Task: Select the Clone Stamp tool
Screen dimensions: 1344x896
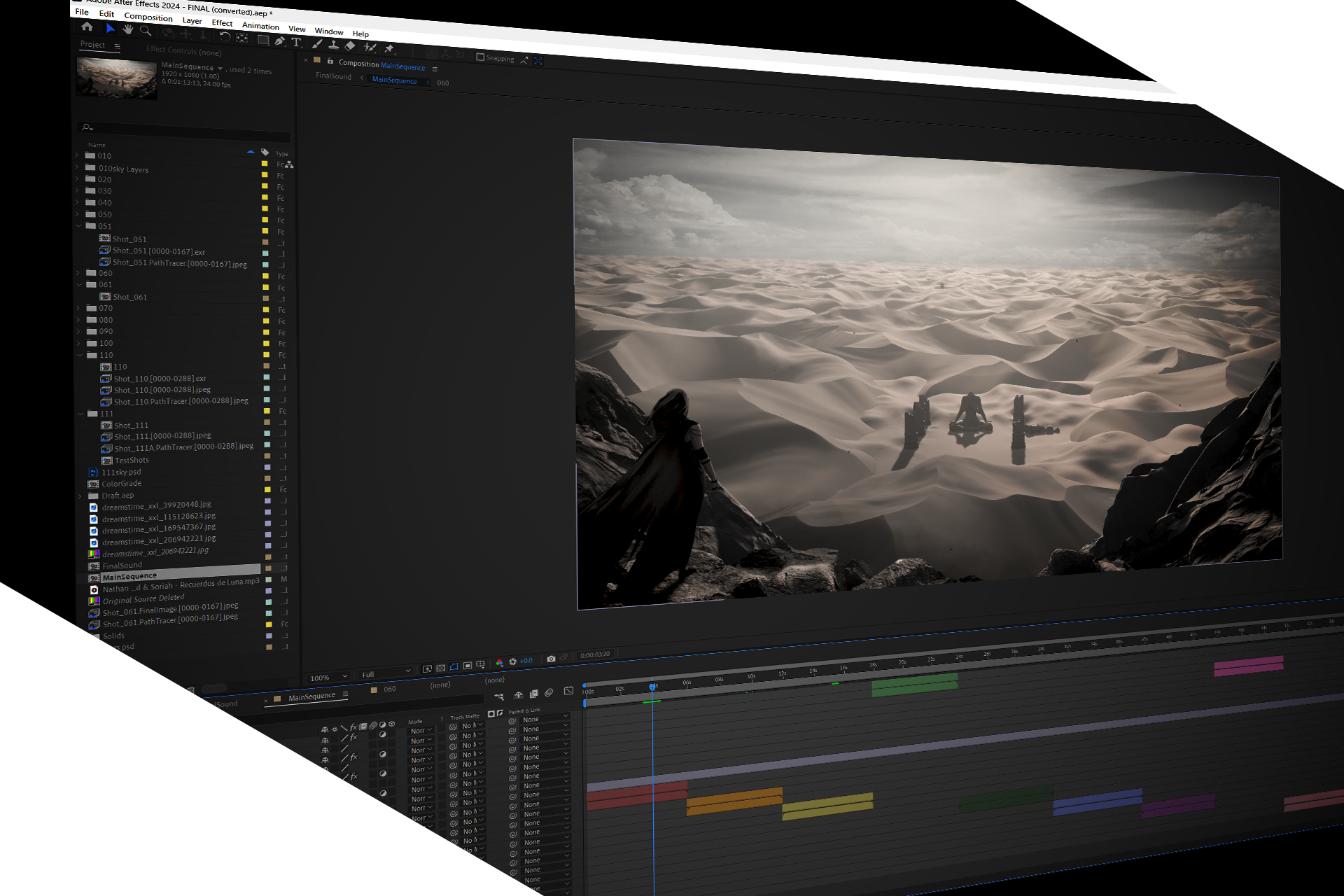Action: (334, 45)
